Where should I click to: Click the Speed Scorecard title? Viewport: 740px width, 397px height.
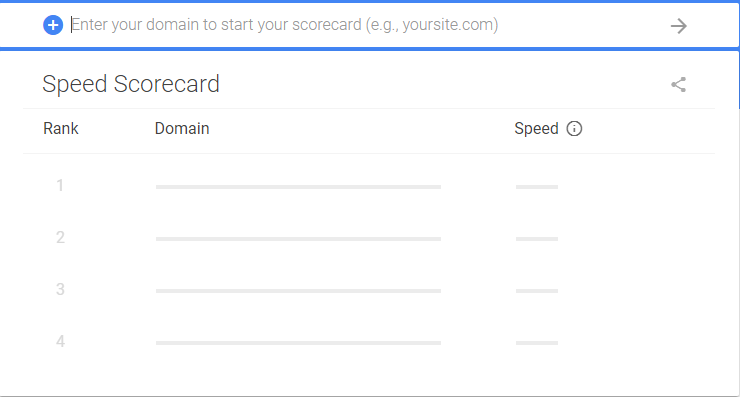pos(131,84)
